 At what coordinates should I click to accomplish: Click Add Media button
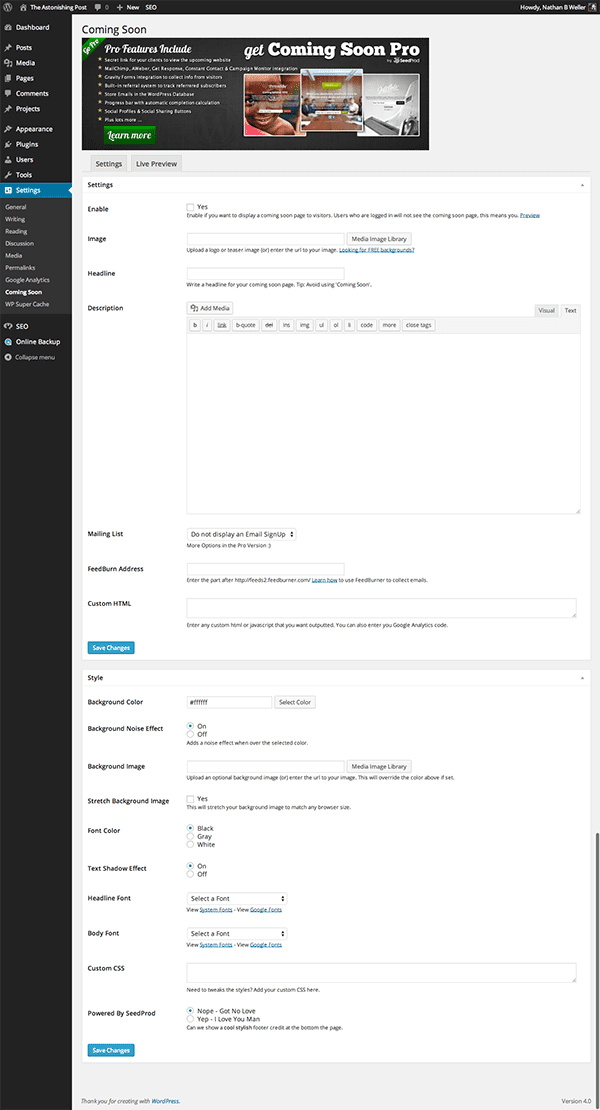pos(210,309)
